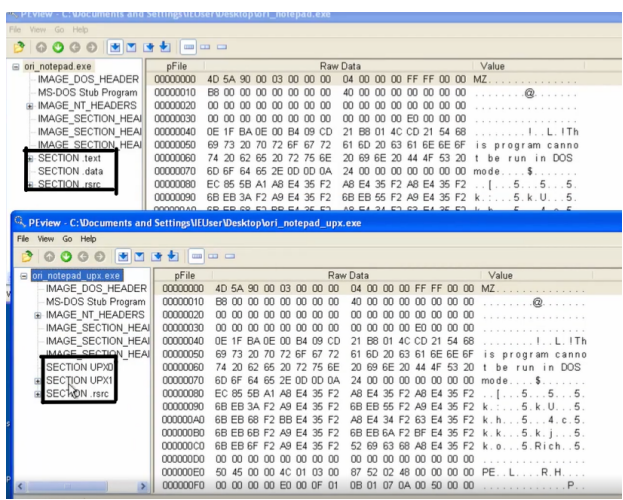
Task: Click third blue down-arrow icon in back ori_notepad.exe toolbar
Action: 148,48
